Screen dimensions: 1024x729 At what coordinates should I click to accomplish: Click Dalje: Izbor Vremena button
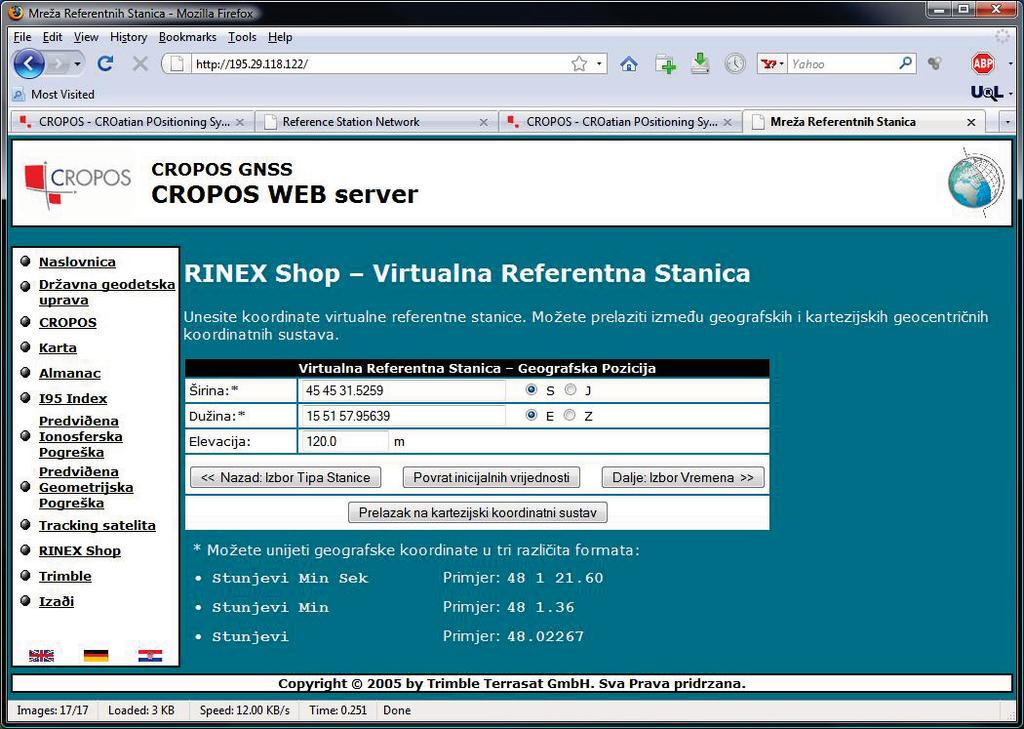pyautogui.click(x=683, y=478)
